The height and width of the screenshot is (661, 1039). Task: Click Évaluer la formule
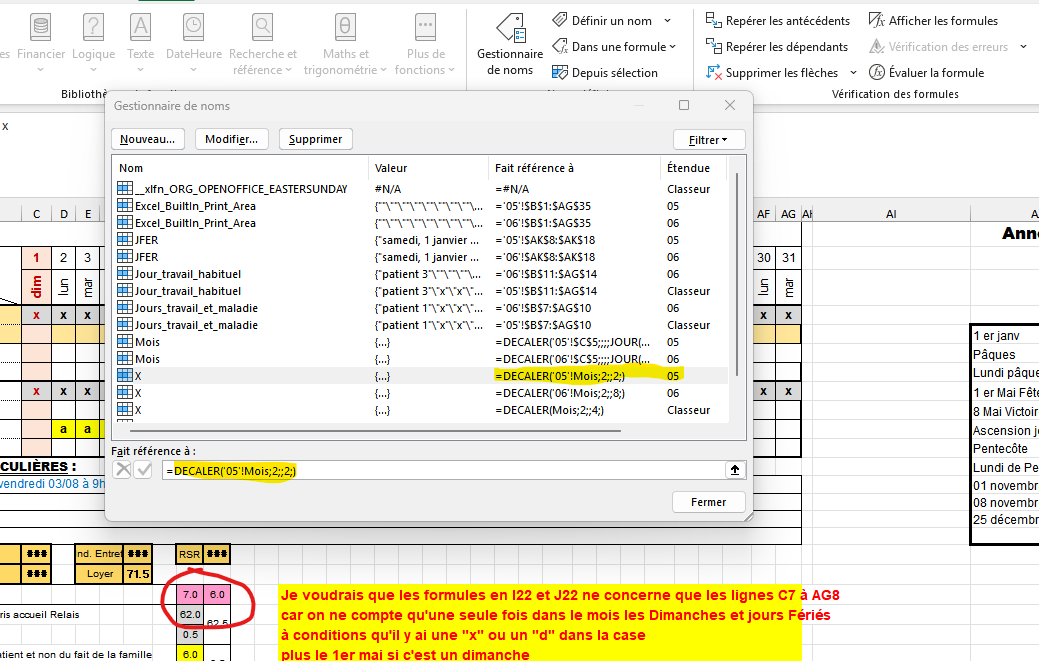click(926, 72)
